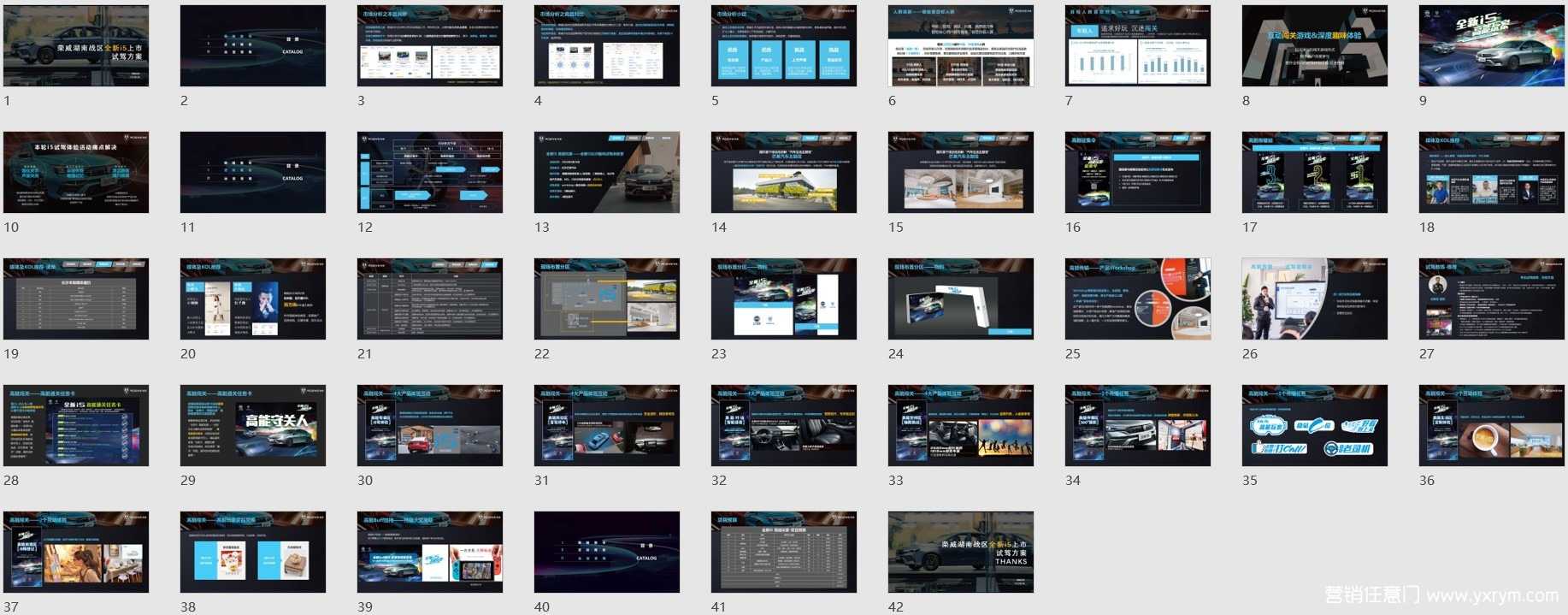The image size is (1568, 615).
Task: Select slide 4 thumbnail
Action: 607,45
